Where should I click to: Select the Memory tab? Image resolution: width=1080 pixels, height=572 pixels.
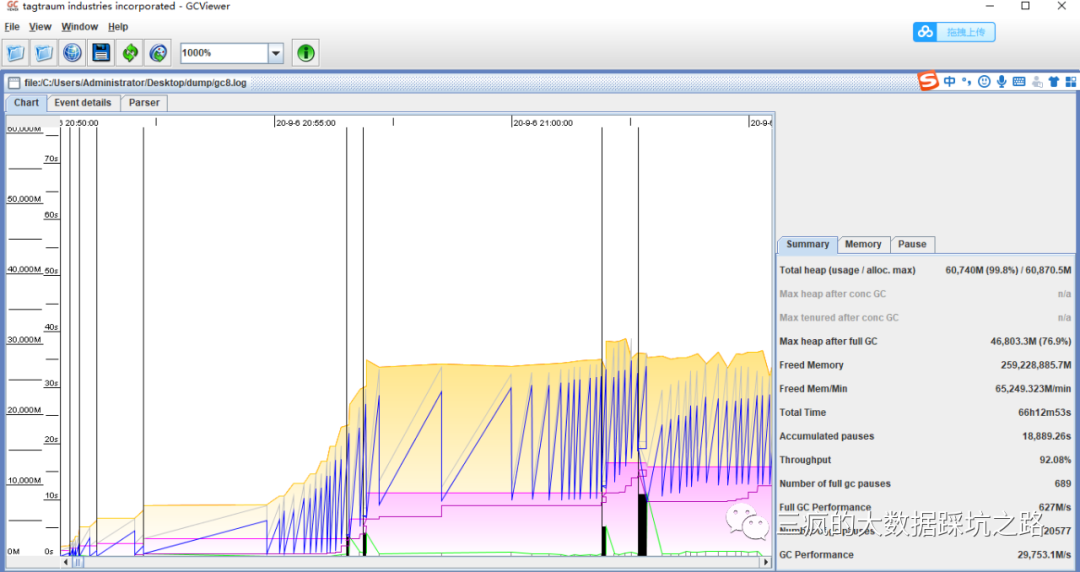[x=863, y=244]
